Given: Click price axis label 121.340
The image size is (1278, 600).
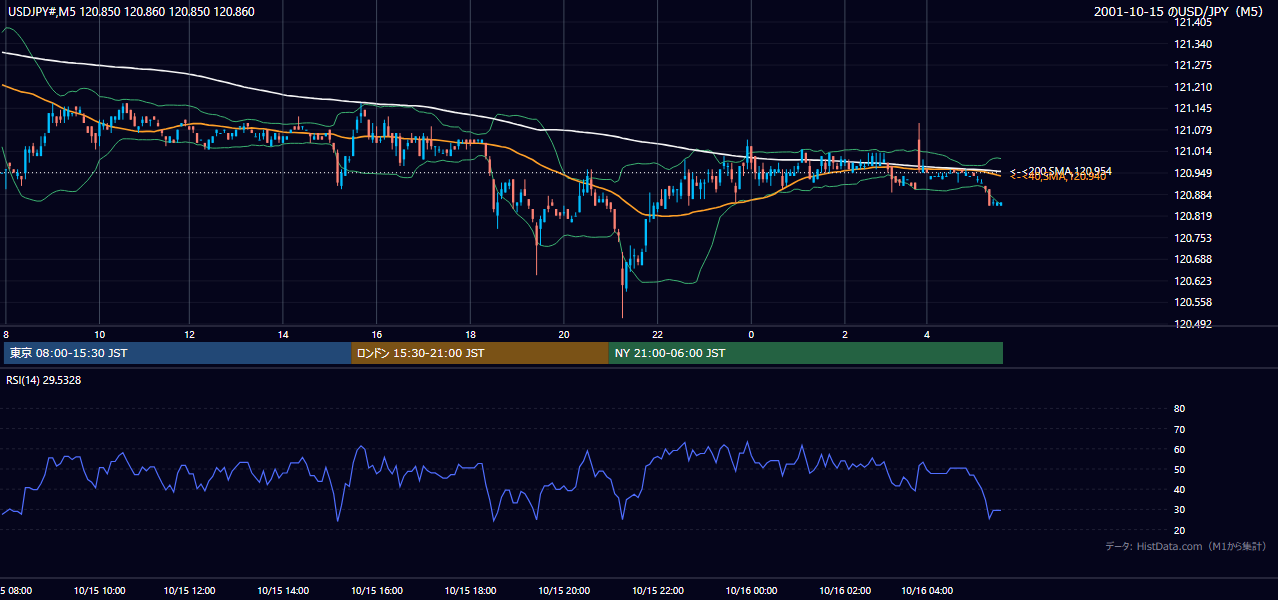Looking at the screenshot, I should click(1192, 44).
